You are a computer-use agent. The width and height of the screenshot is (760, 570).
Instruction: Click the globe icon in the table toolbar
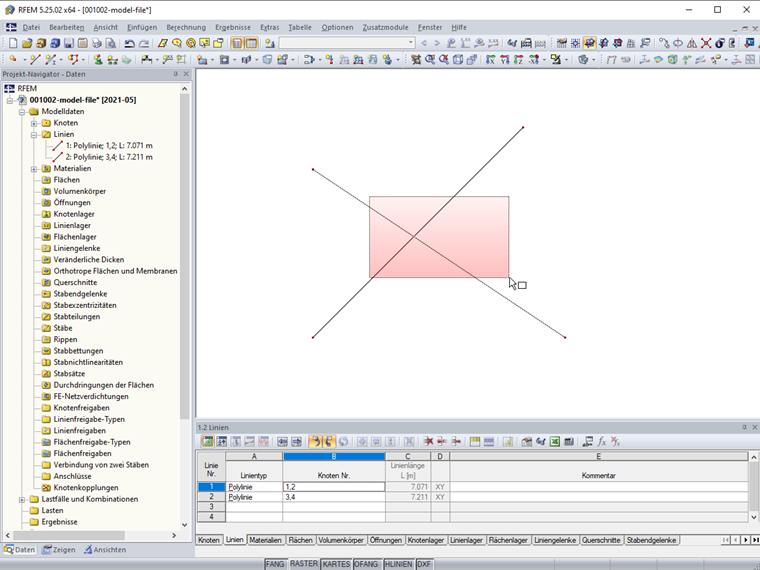pyautogui.click(x=343, y=442)
